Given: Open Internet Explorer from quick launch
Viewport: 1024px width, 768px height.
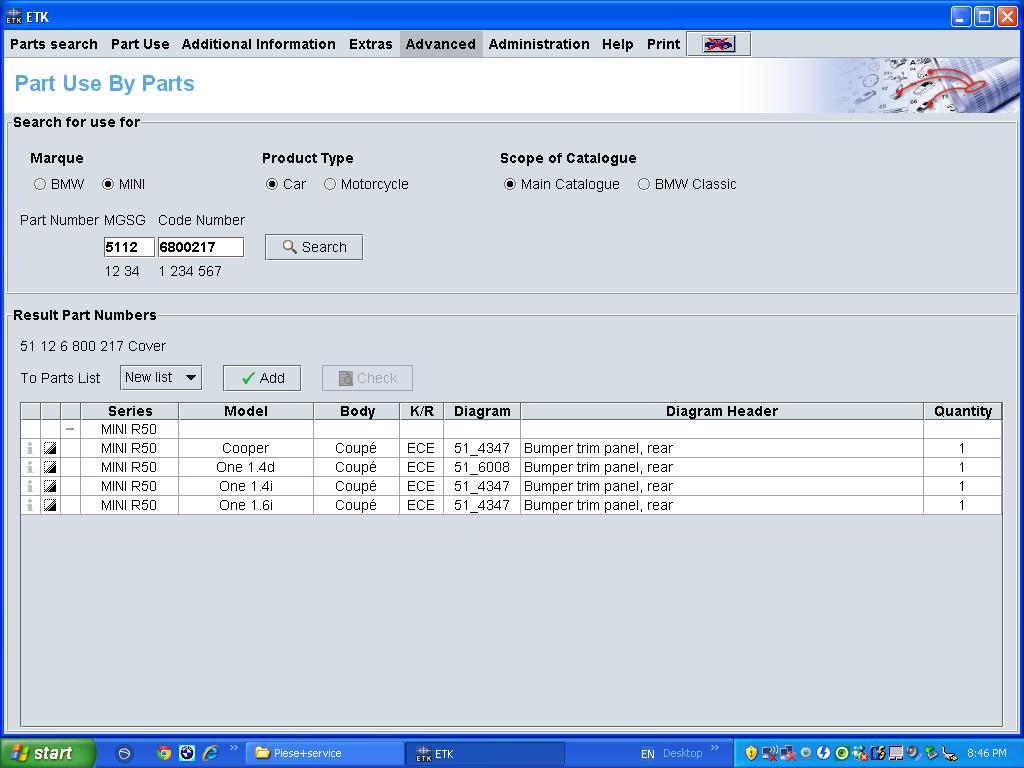Looking at the screenshot, I should [x=210, y=753].
